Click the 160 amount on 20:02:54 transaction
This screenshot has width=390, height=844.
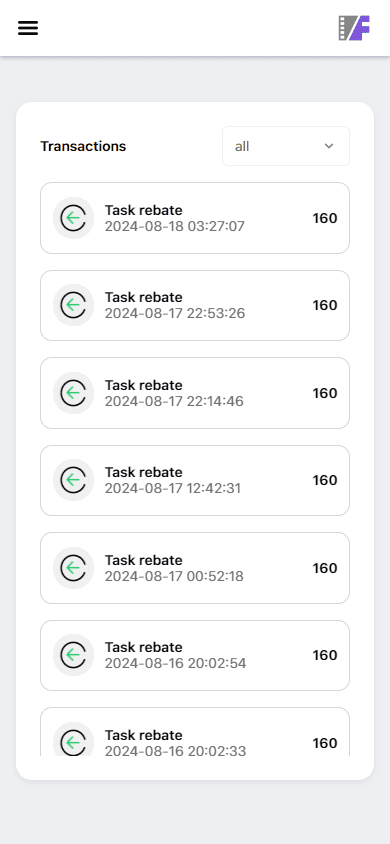click(x=325, y=655)
